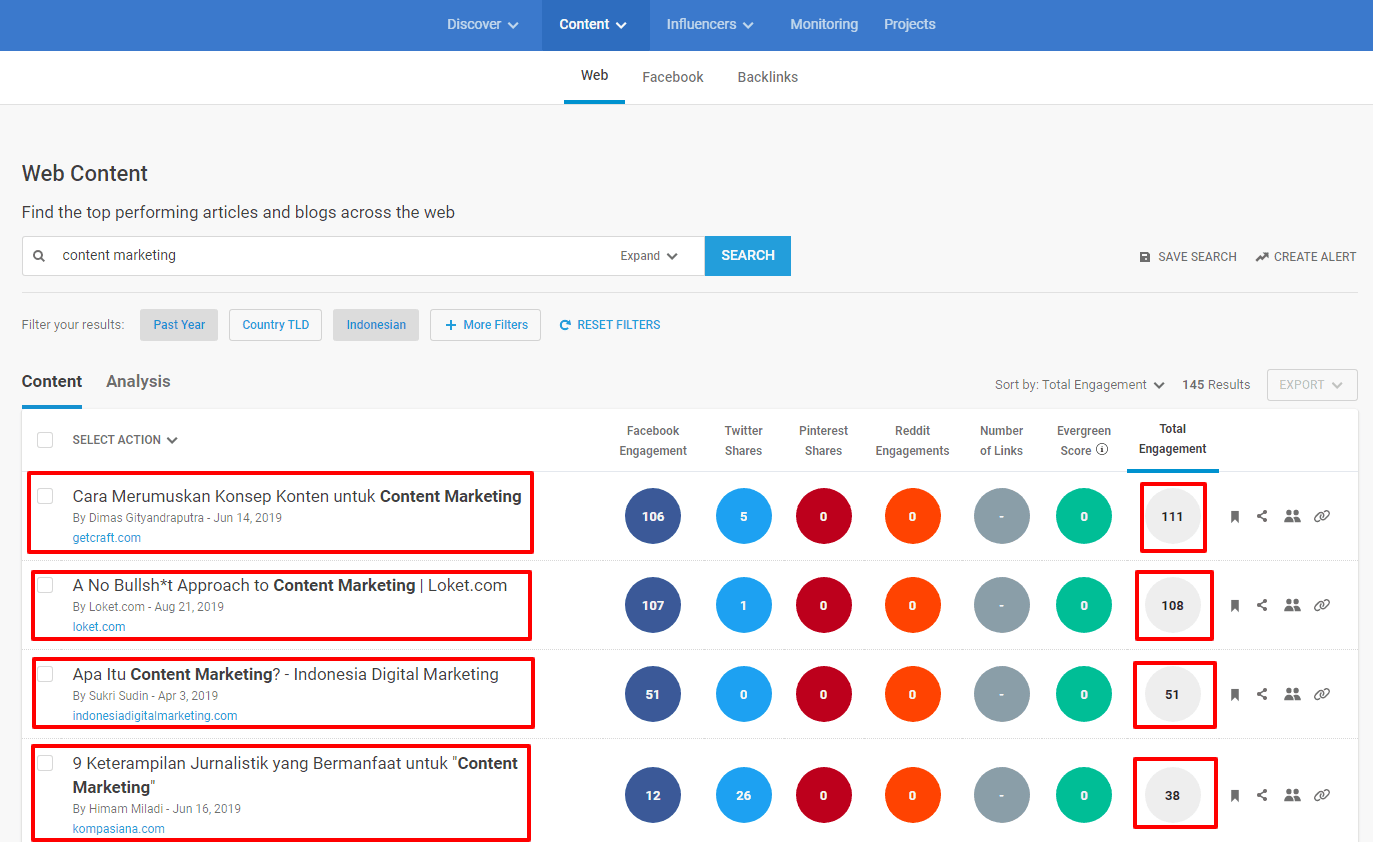Click the Evergreen Score info icon
This screenshot has width=1373, height=842.
tap(1102, 450)
